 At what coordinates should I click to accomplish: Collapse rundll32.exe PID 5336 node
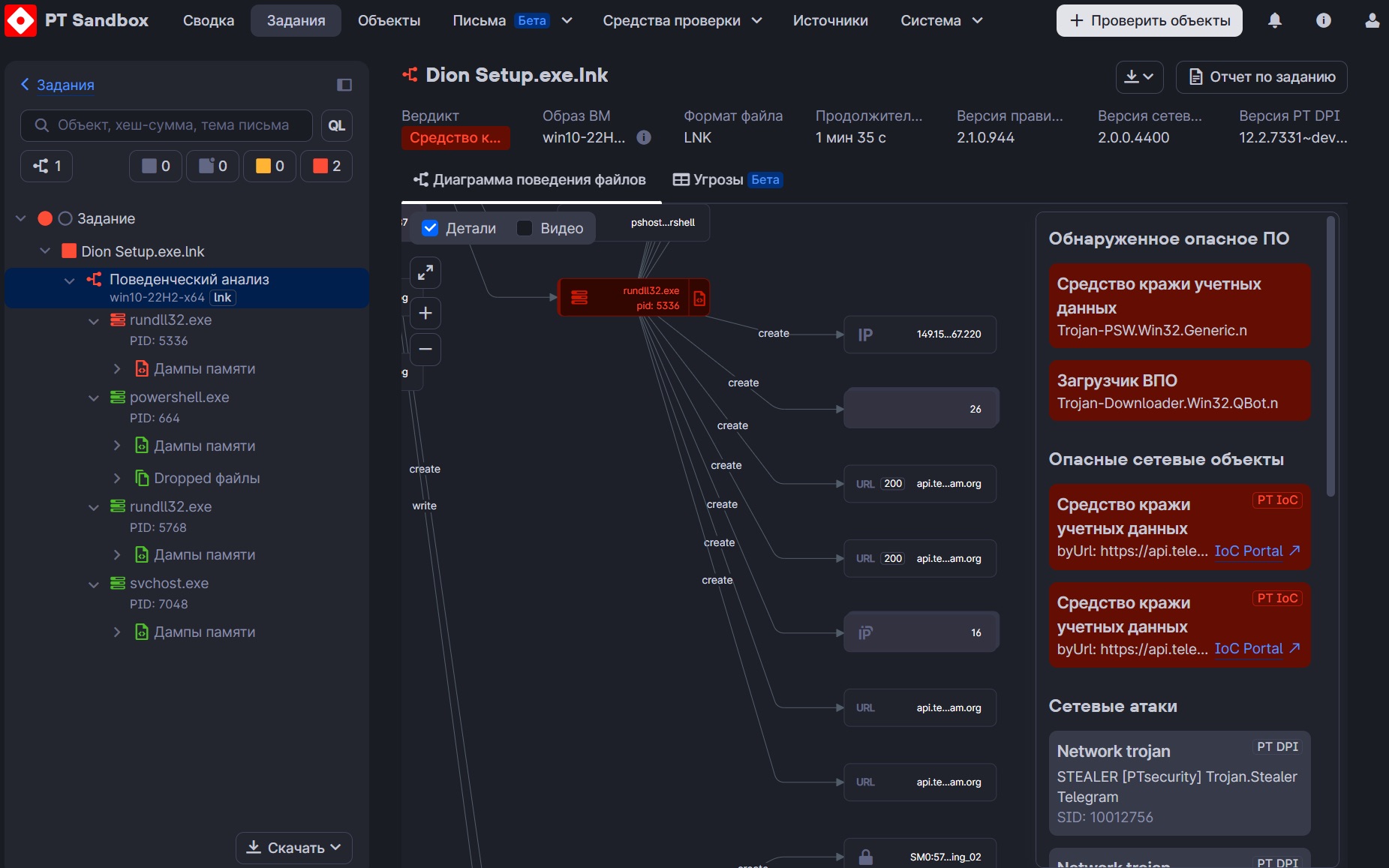(x=94, y=321)
